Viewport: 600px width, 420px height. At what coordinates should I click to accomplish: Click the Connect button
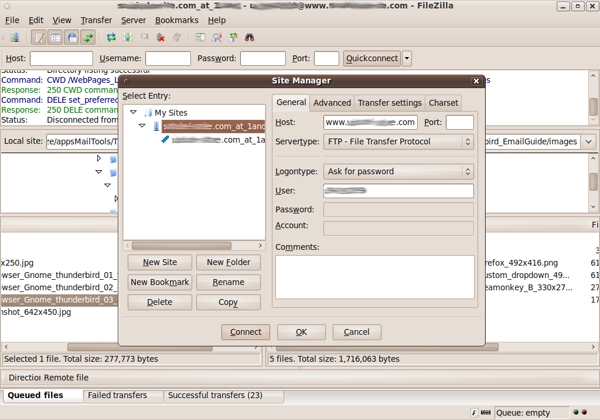pyautogui.click(x=246, y=332)
